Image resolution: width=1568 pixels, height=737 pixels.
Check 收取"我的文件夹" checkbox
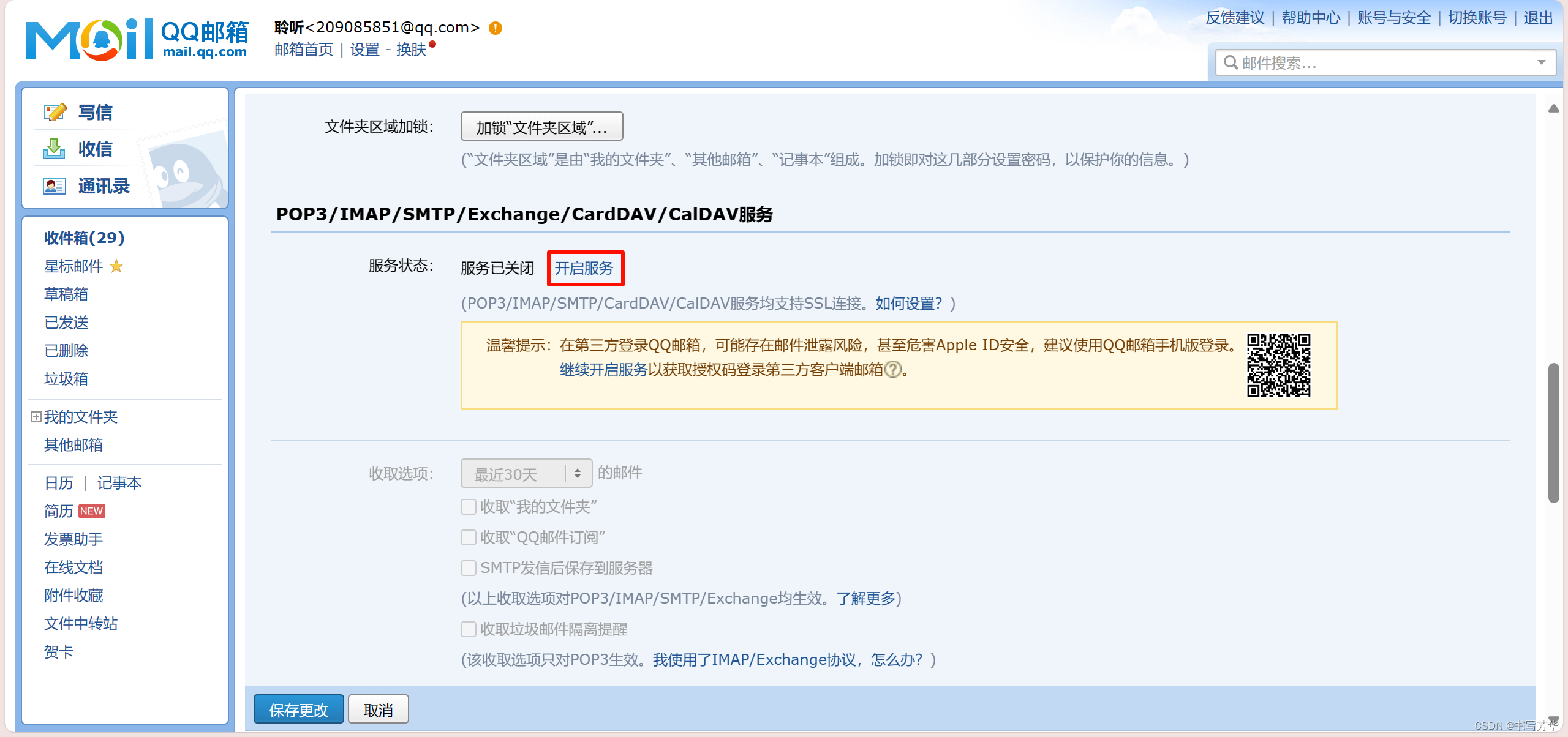[469, 507]
